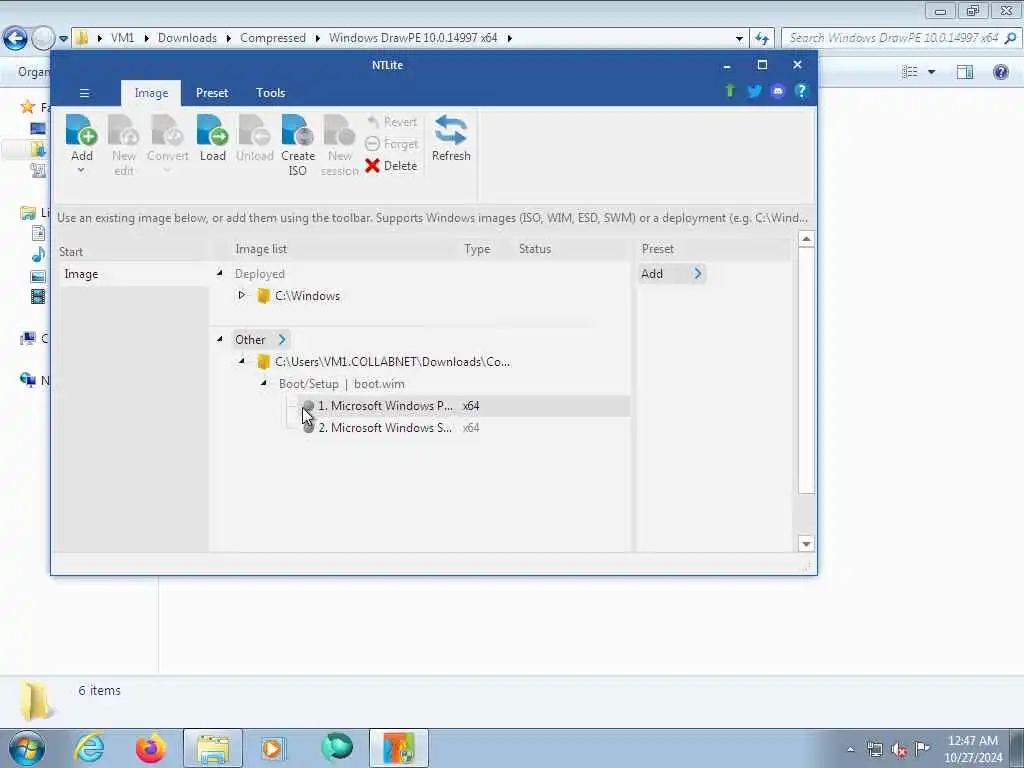Click the Add image toolbar icon
The width and height of the screenshot is (1024, 768).
tap(82, 130)
